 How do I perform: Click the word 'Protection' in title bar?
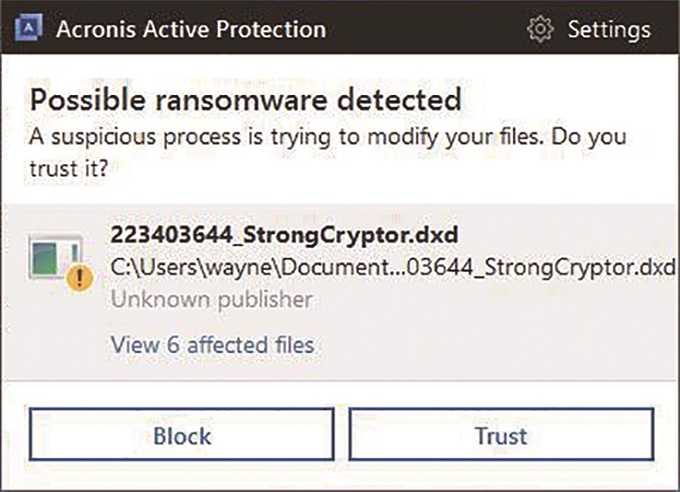click(271, 30)
